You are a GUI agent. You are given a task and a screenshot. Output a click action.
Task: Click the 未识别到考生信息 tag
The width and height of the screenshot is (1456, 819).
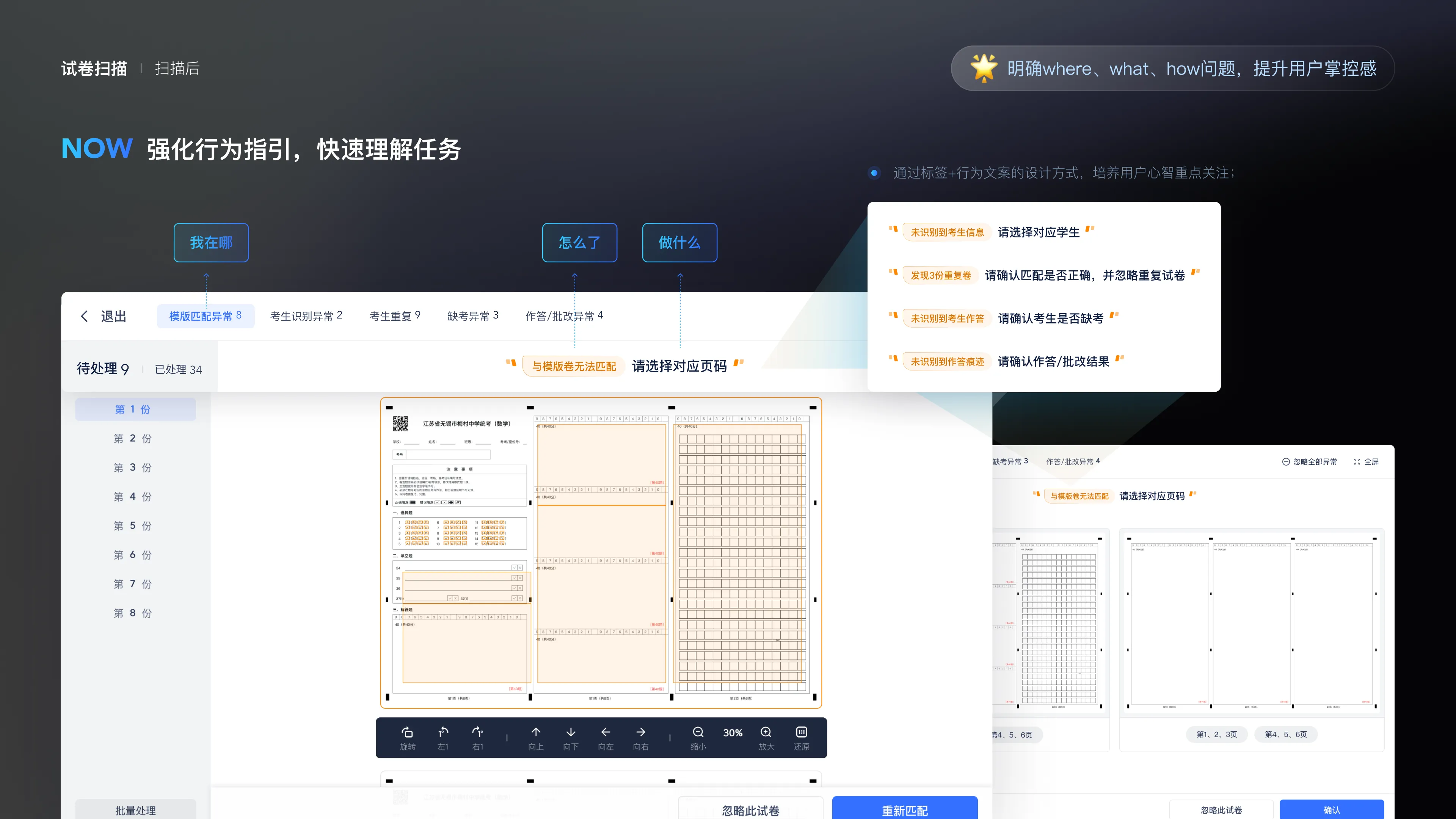point(947,232)
